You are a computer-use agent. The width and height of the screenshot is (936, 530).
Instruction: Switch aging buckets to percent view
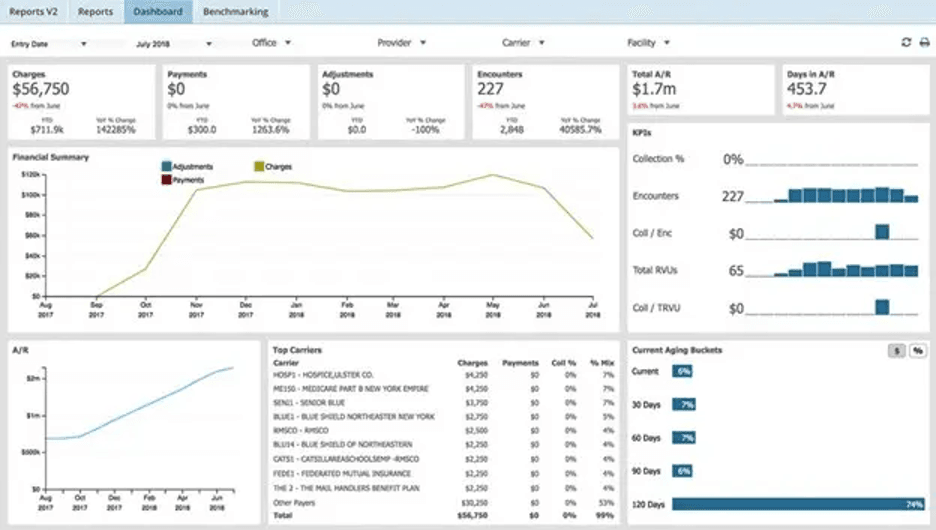[x=916, y=350]
